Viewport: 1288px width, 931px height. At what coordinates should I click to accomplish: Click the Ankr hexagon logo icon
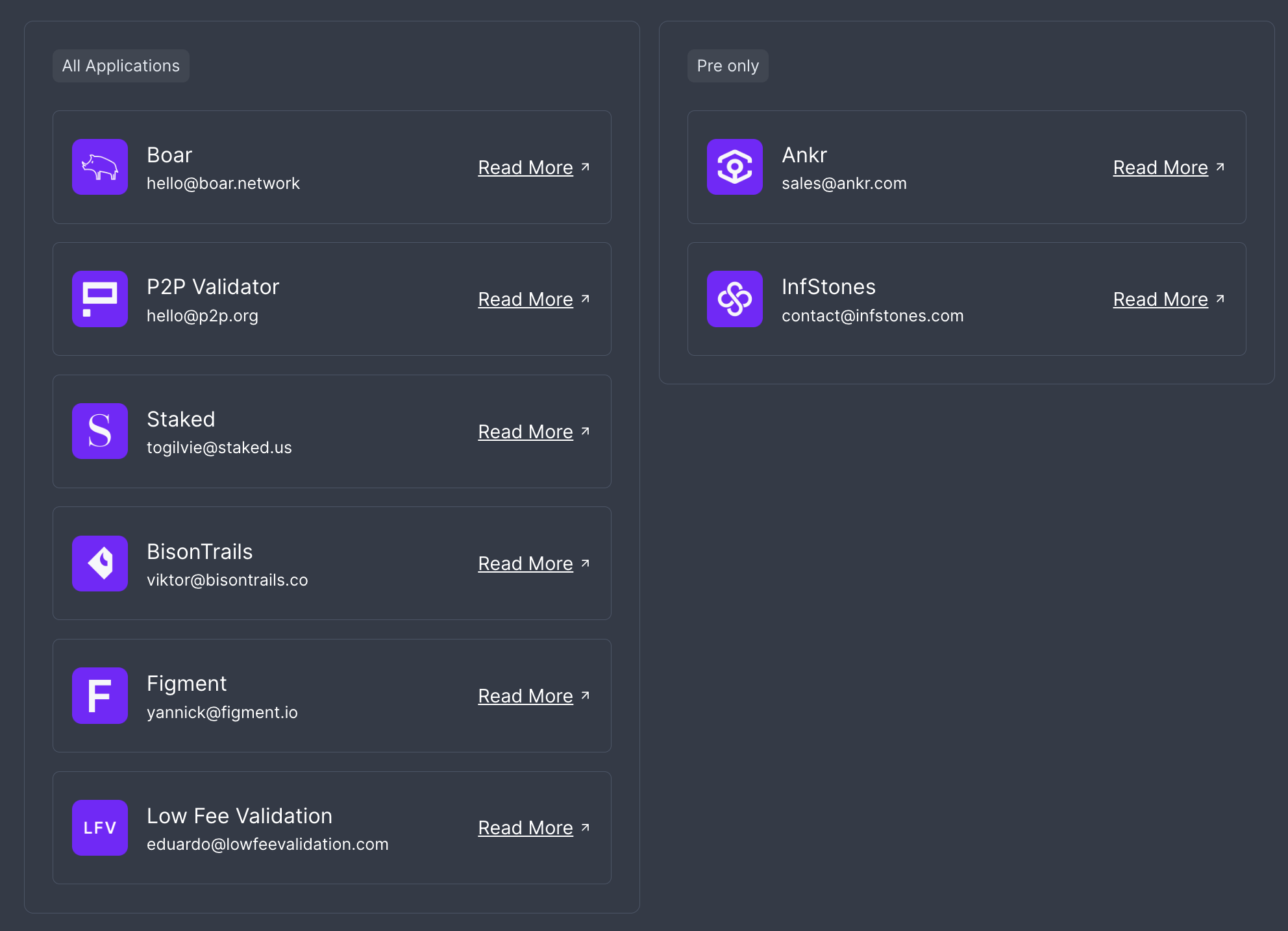click(x=734, y=167)
